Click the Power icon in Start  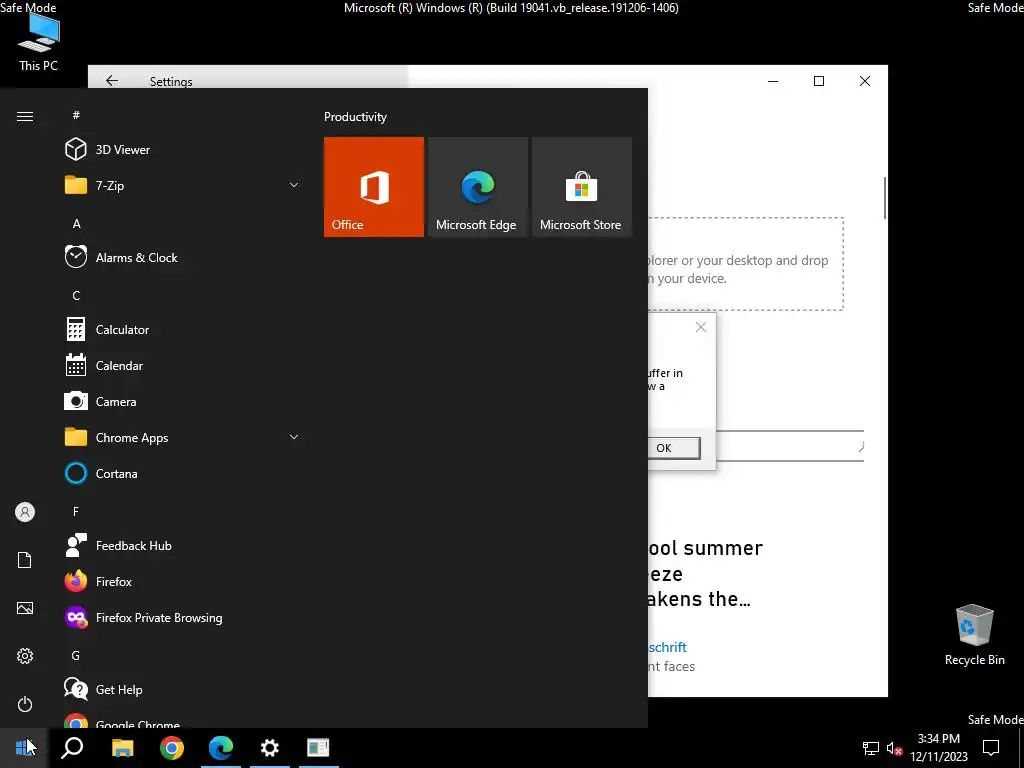point(25,704)
